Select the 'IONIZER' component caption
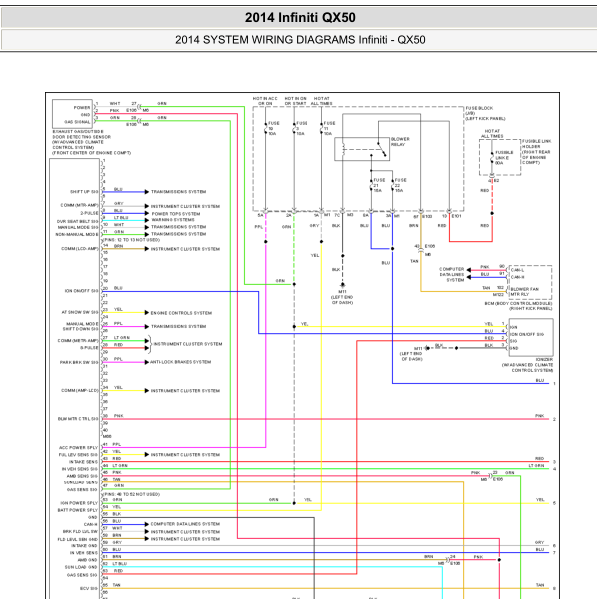The height and width of the screenshot is (599, 597). click(544, 360)
